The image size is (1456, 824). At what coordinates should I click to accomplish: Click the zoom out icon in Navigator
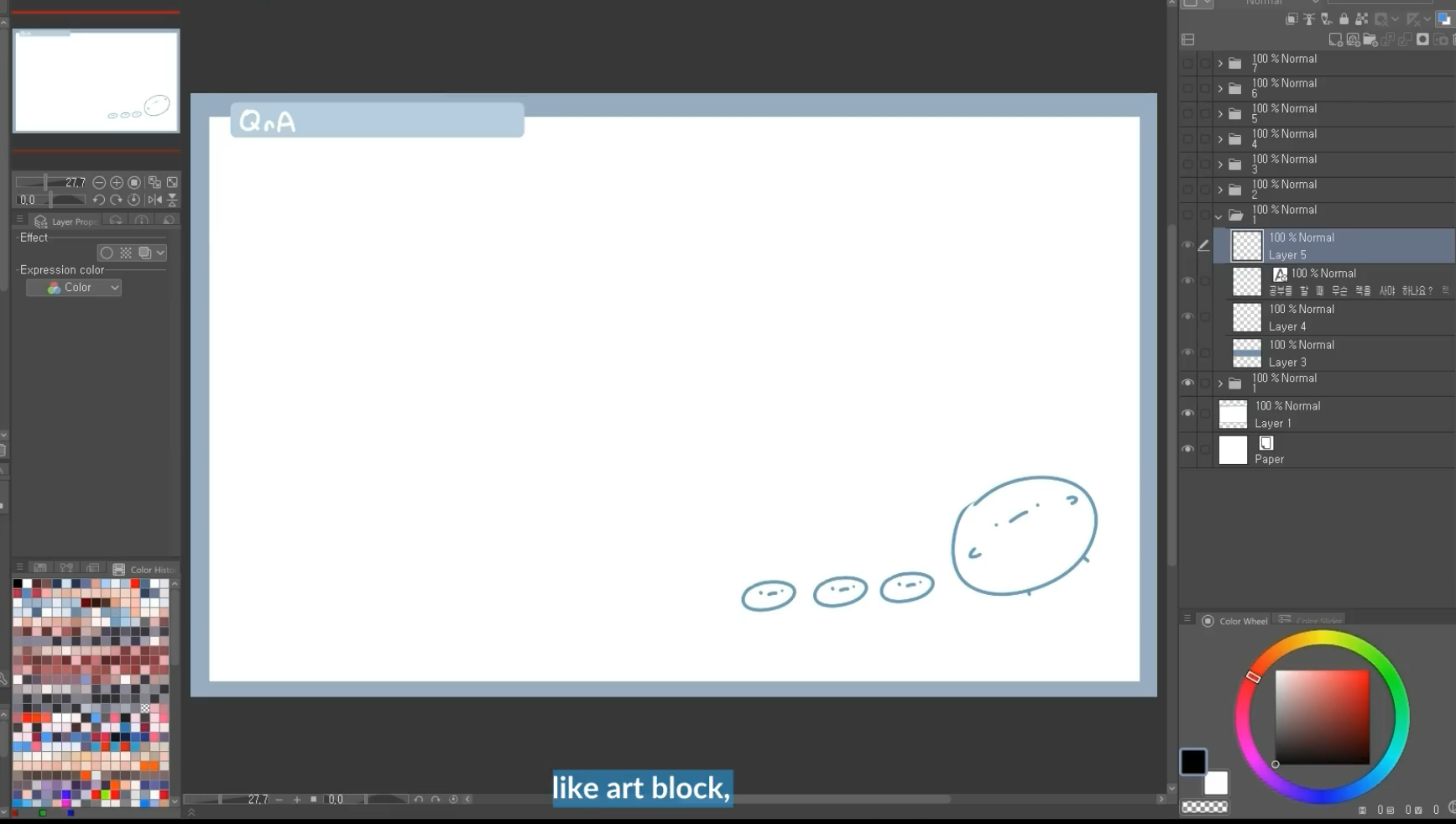(99, 182)
